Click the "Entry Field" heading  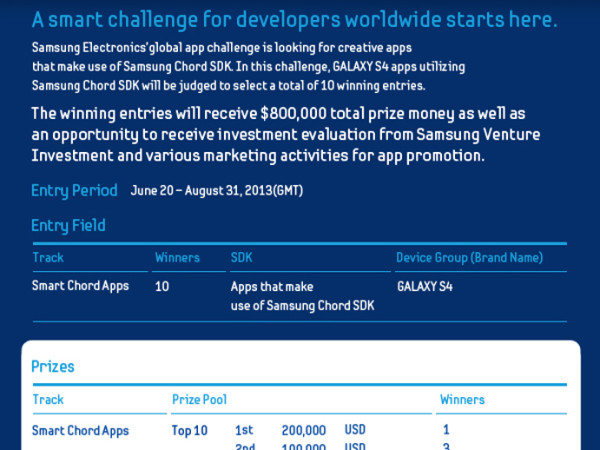68,226
